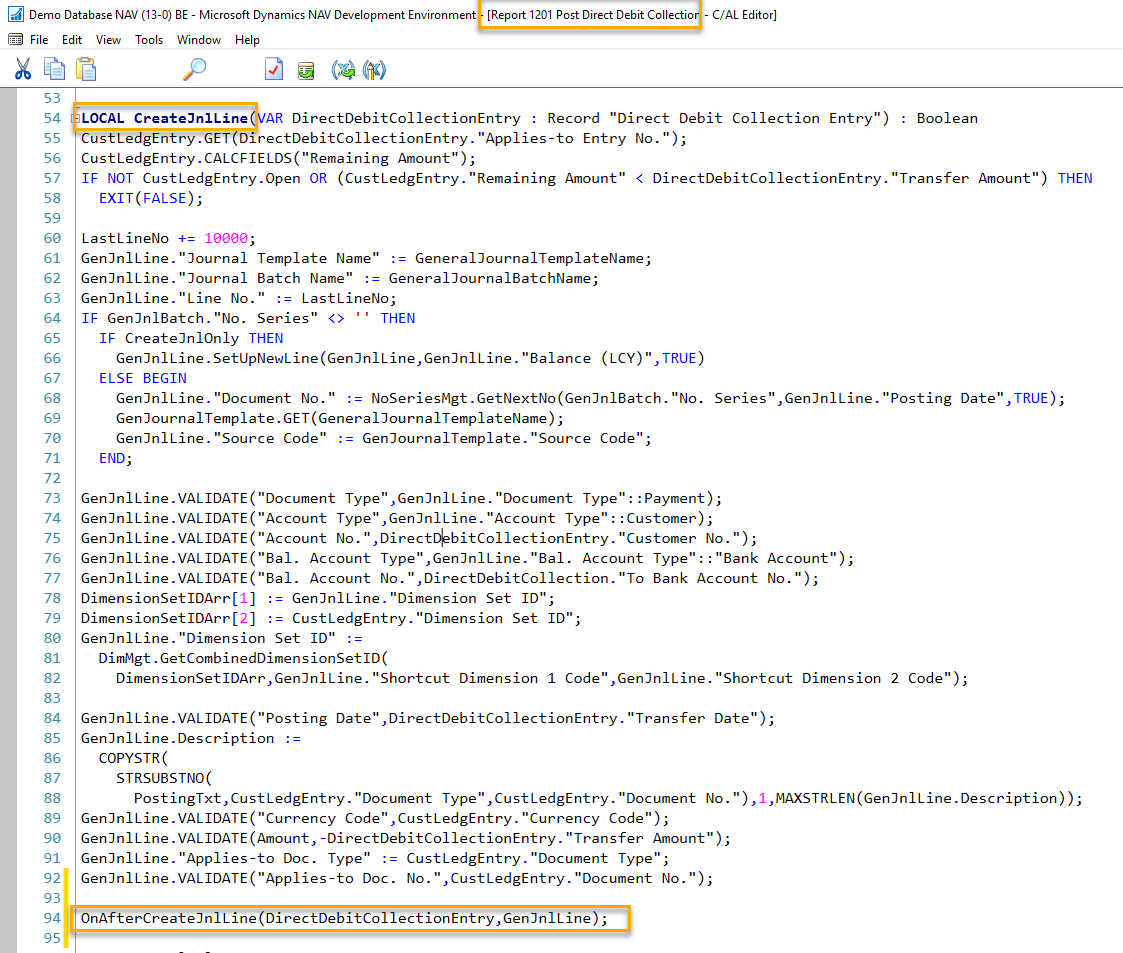Select the Cut tool in the toolbar
Screen dimensions: 1123x953
tap(22, 69)
